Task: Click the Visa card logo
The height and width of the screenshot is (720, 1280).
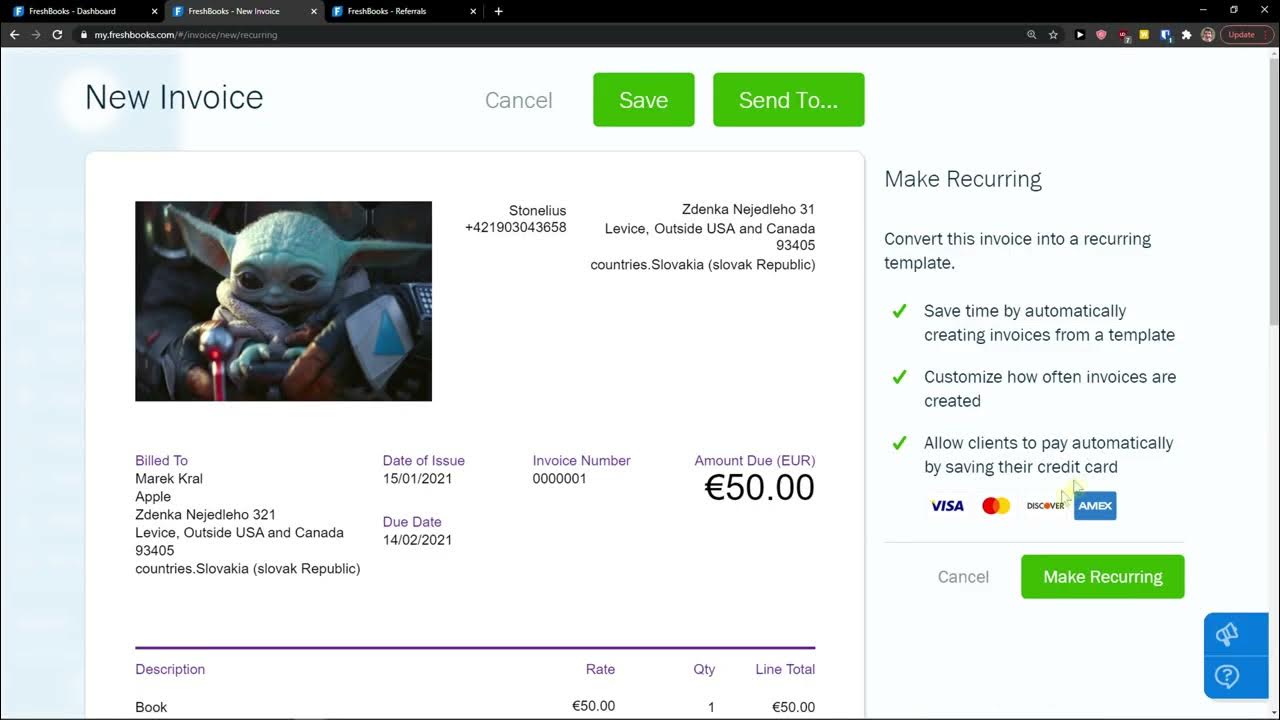Action: click(x=947, y=506)
